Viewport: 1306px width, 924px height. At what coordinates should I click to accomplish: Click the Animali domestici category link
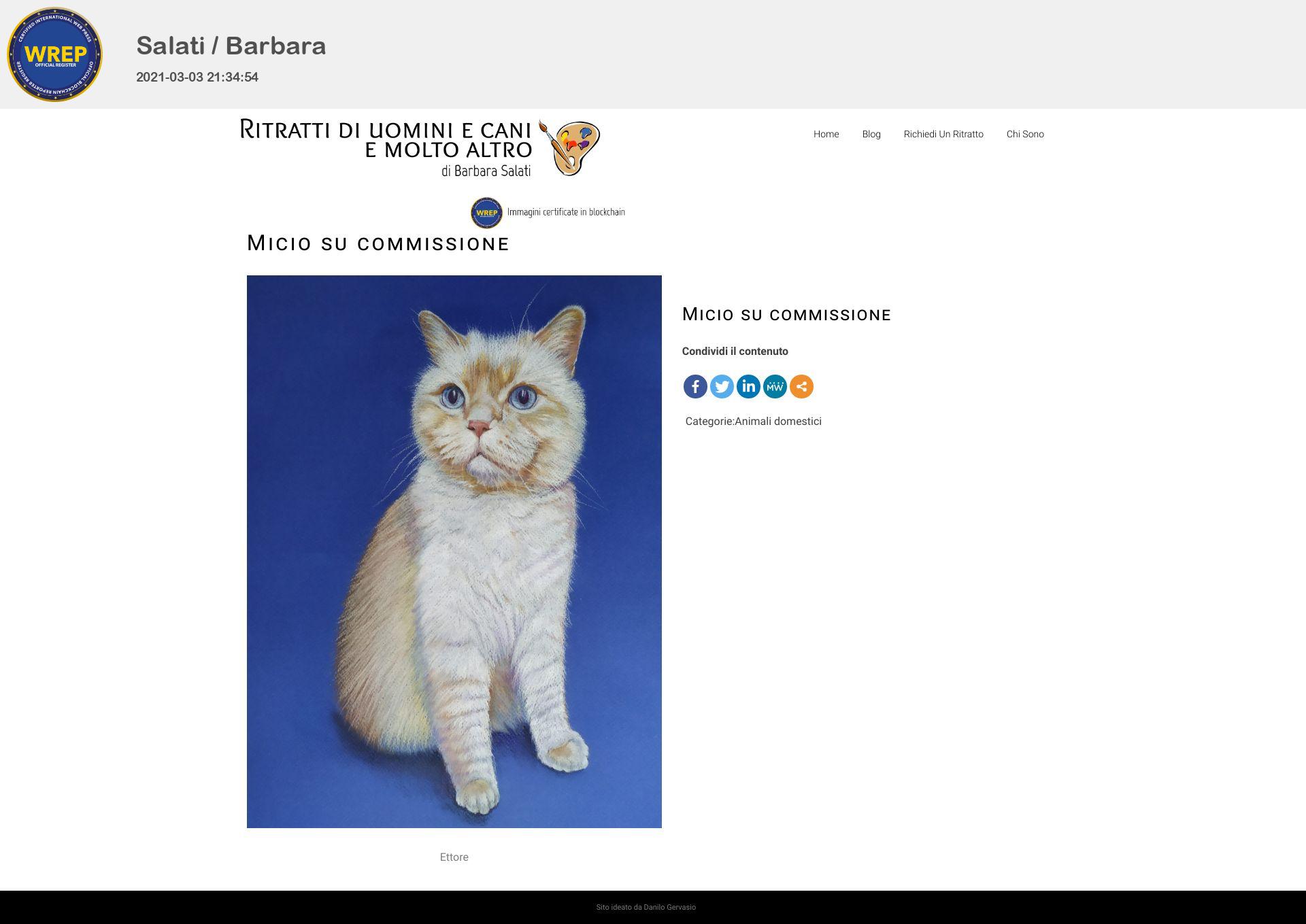pos(778,422)
